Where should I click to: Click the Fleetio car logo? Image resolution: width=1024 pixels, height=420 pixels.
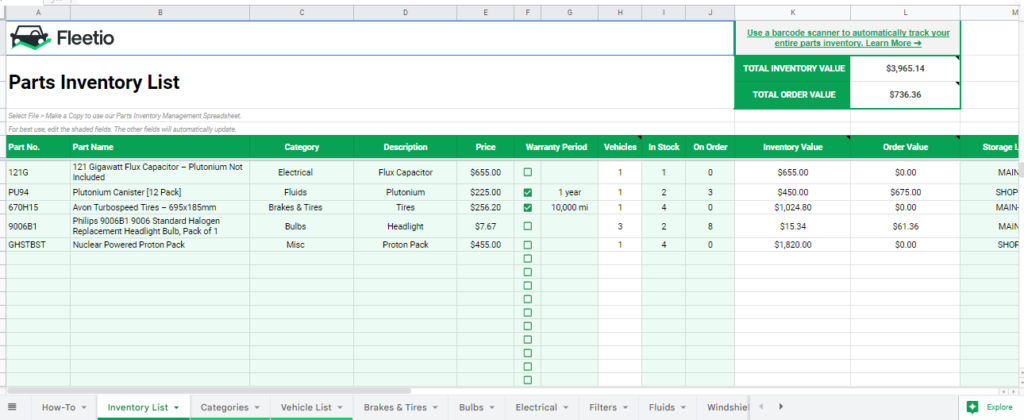click(30, 39)
